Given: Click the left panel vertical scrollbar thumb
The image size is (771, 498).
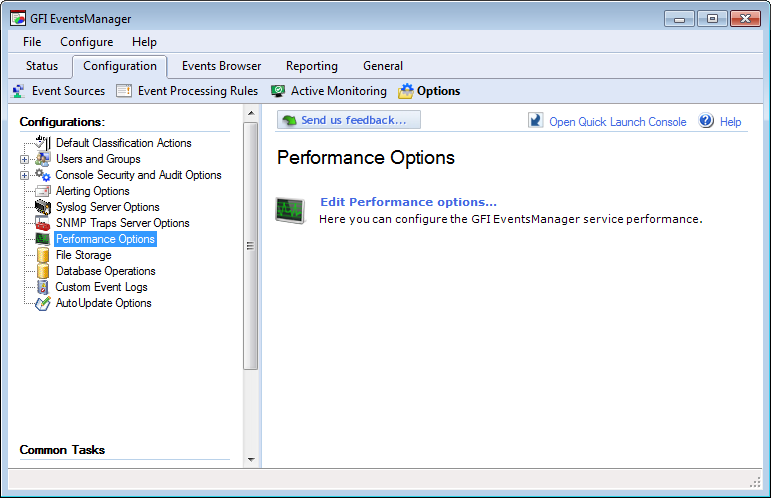Looking at the screenshot, I should pyautogui.click(x=251, y=246).
